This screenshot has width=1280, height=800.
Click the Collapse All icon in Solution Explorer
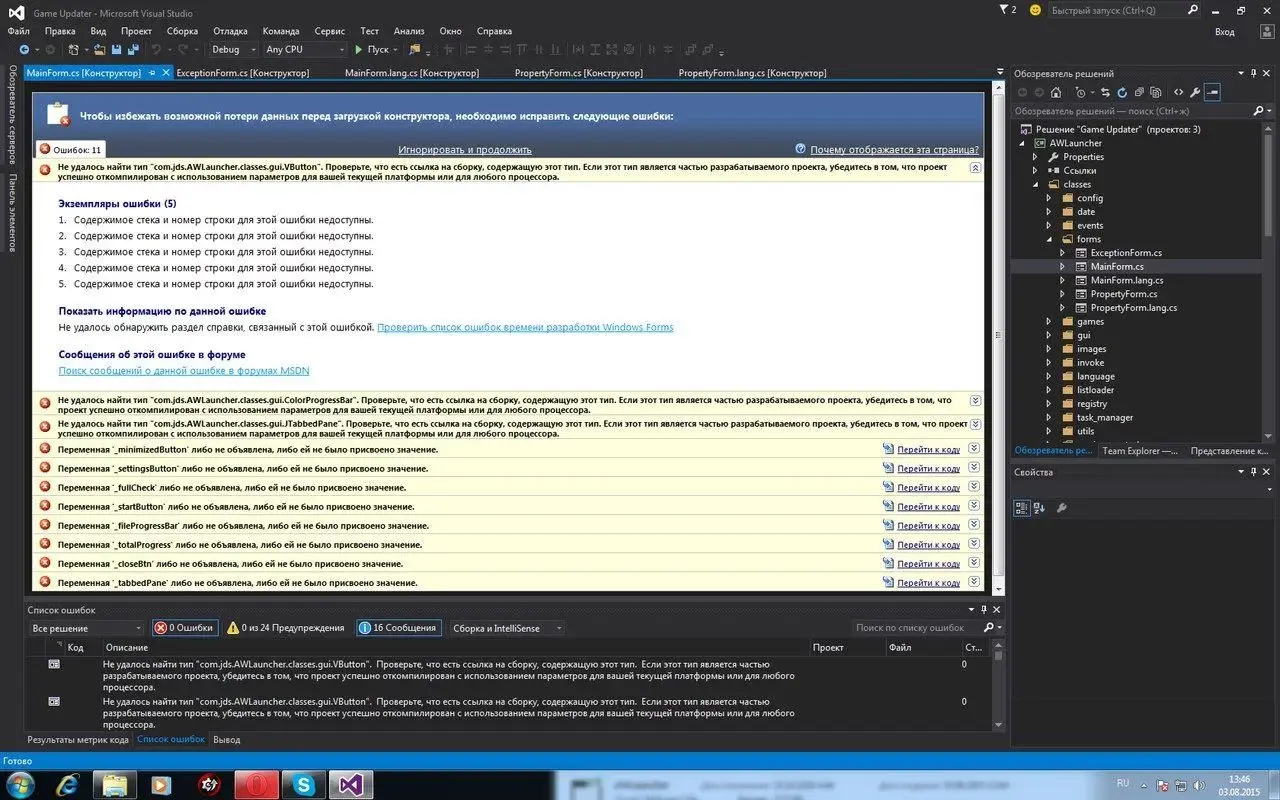click(1139, 92)
